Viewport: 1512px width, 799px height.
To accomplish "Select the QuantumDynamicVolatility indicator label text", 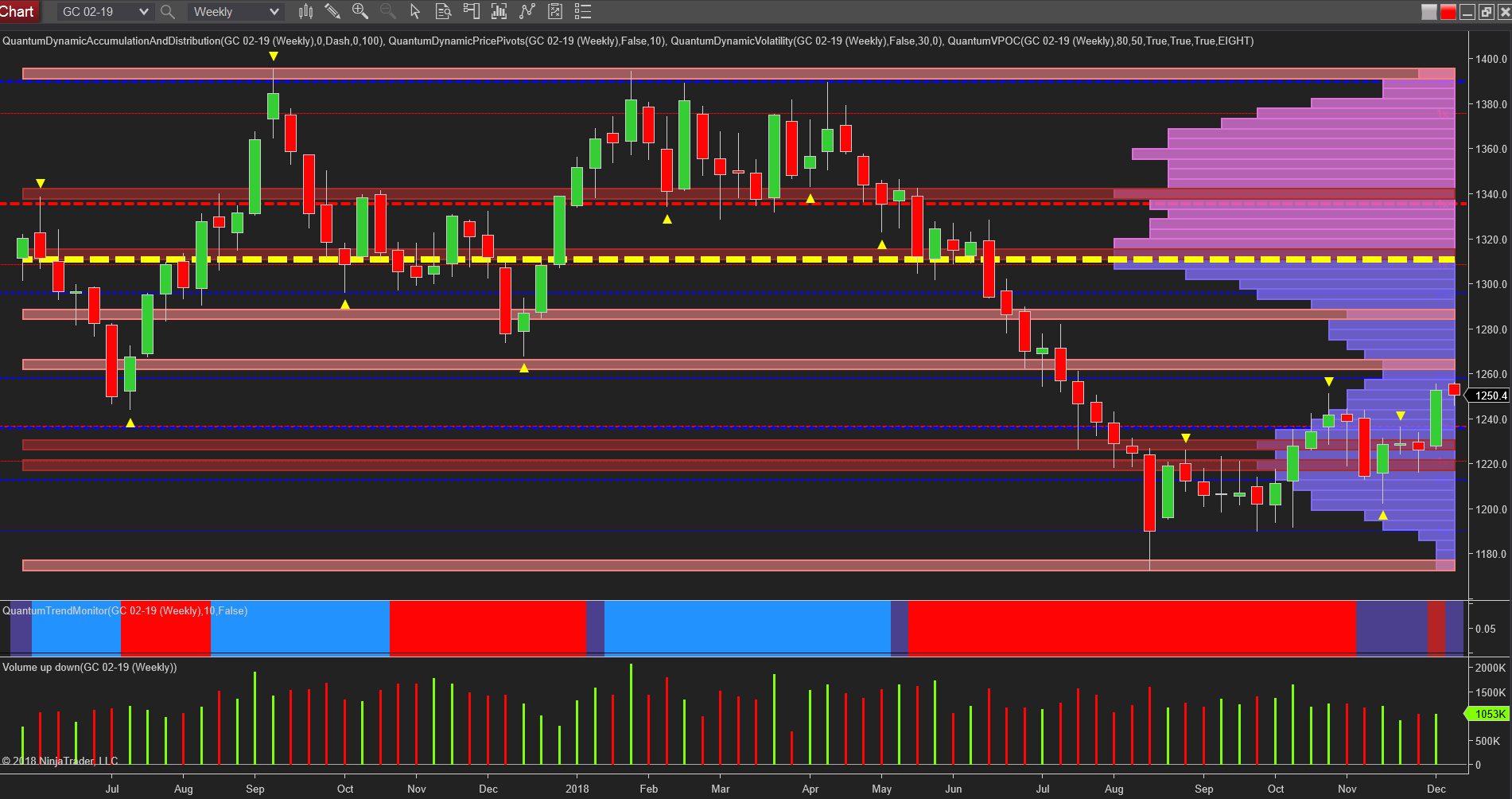I will 806,41.
